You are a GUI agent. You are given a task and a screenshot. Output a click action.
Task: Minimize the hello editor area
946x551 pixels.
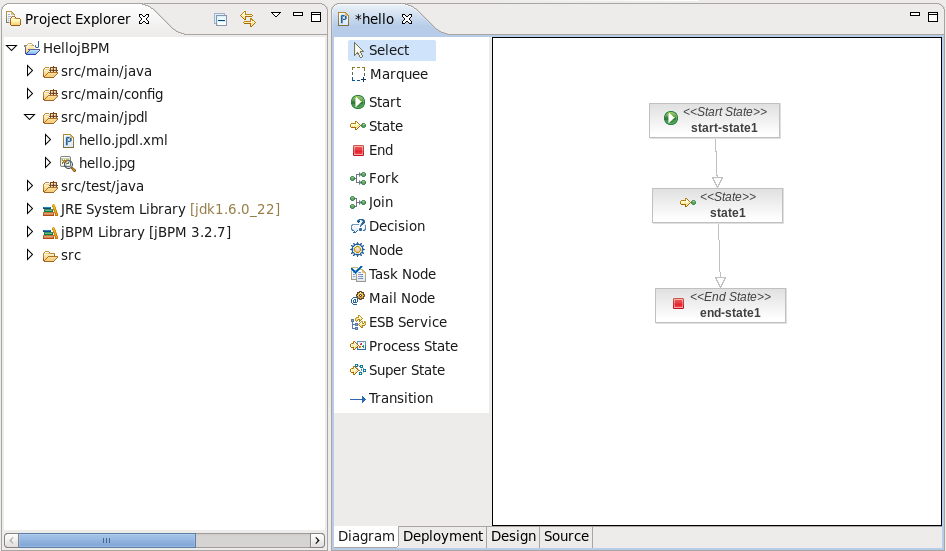pyautogui.click(x=915, y=14)
